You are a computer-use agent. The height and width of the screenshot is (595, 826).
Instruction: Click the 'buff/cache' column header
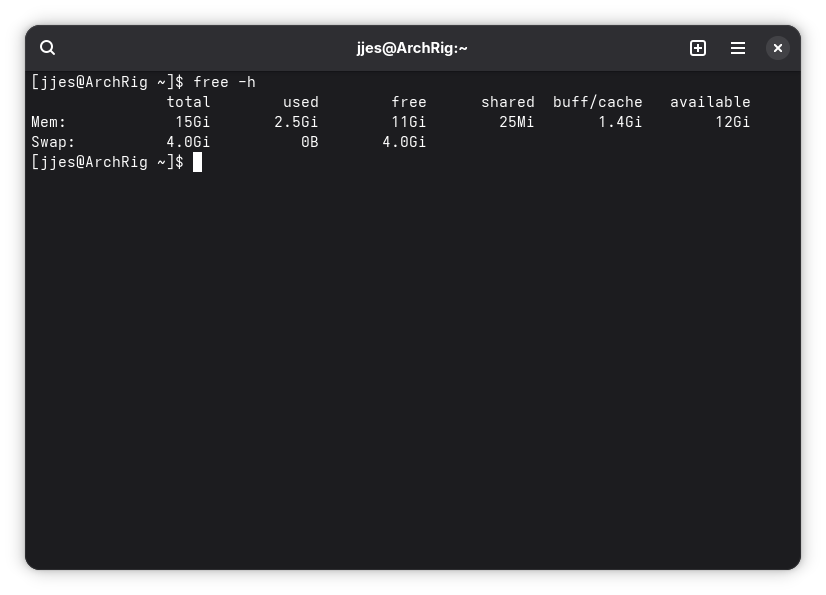(x=597, y=102)
